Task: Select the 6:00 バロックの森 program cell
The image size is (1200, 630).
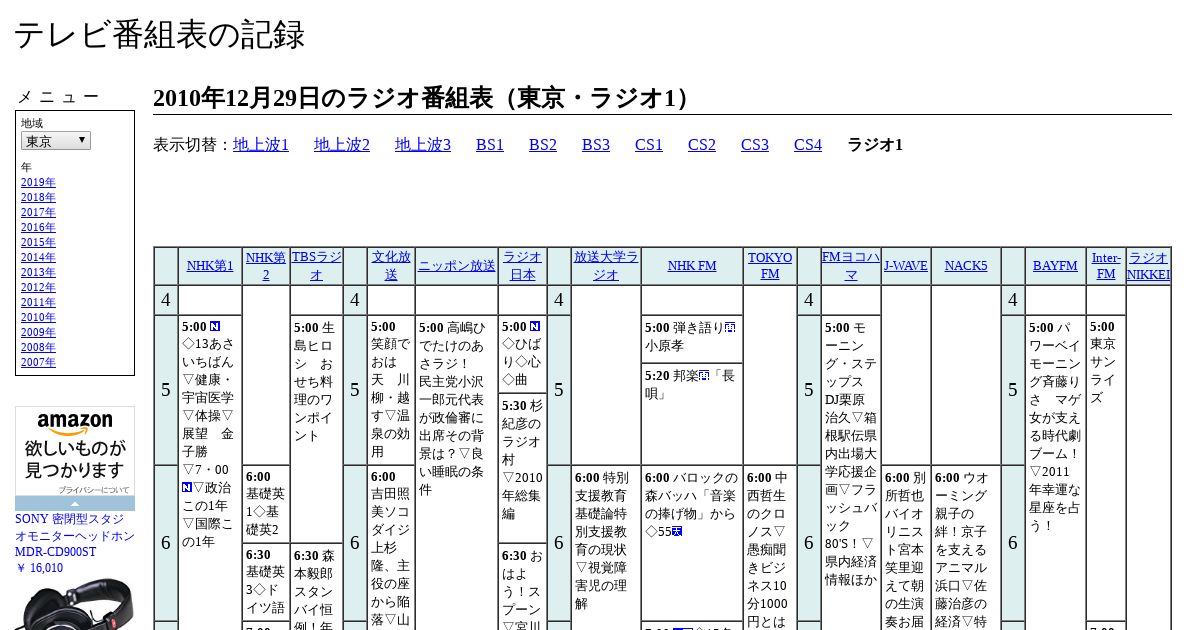Action: pyautogui.click(x=692, y=542)
